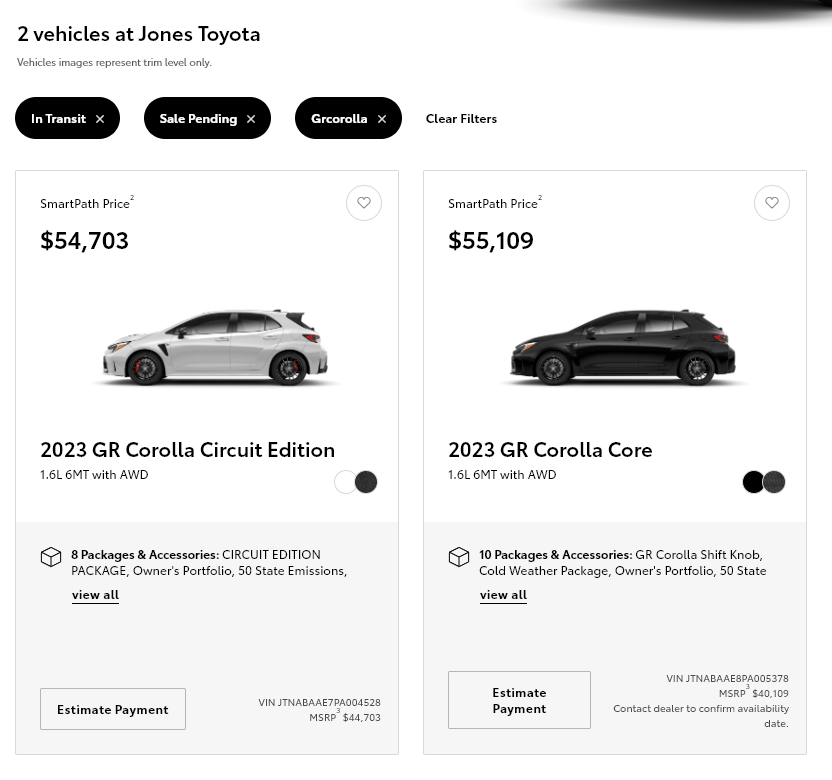Click Estimate Payment for the GR Corolla Core
This screenshot has height=780, width=832.
519,700
